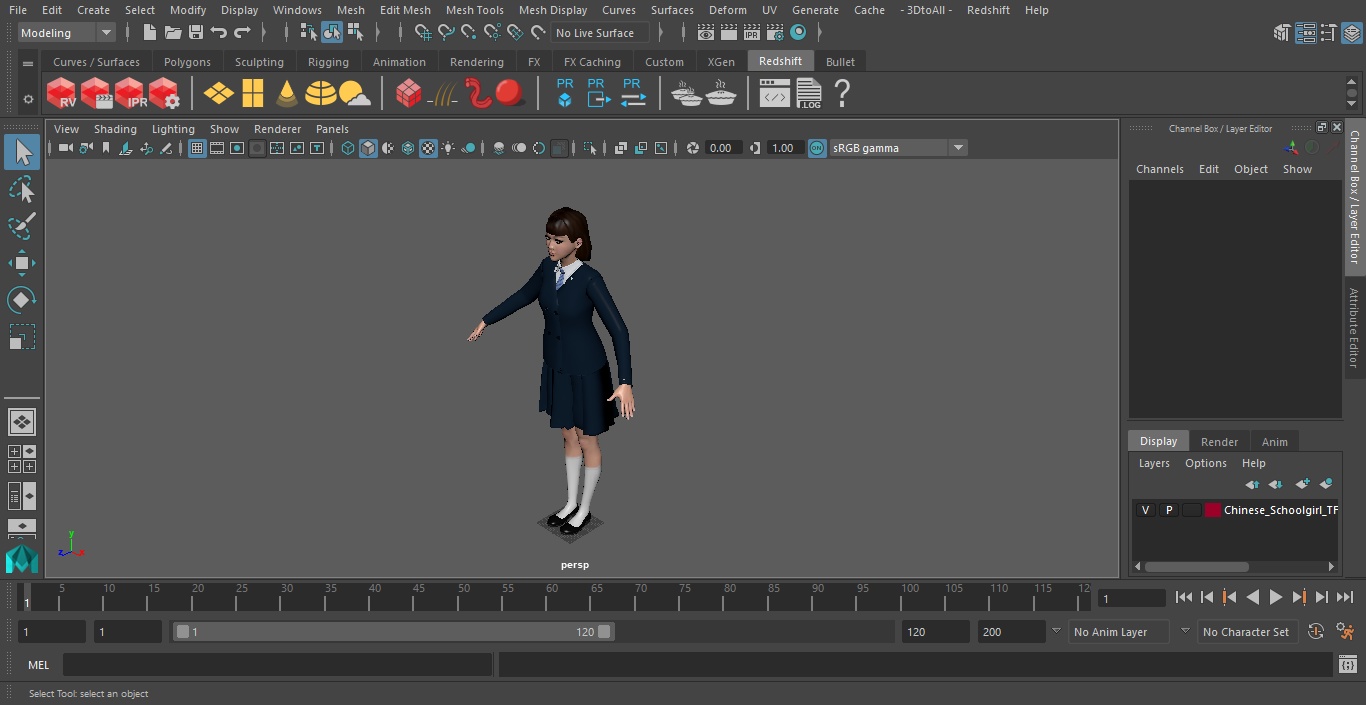The image size is (1366, 705).
Task: Click the red worm-shaped shelf icon
Action: click(479, 94)
